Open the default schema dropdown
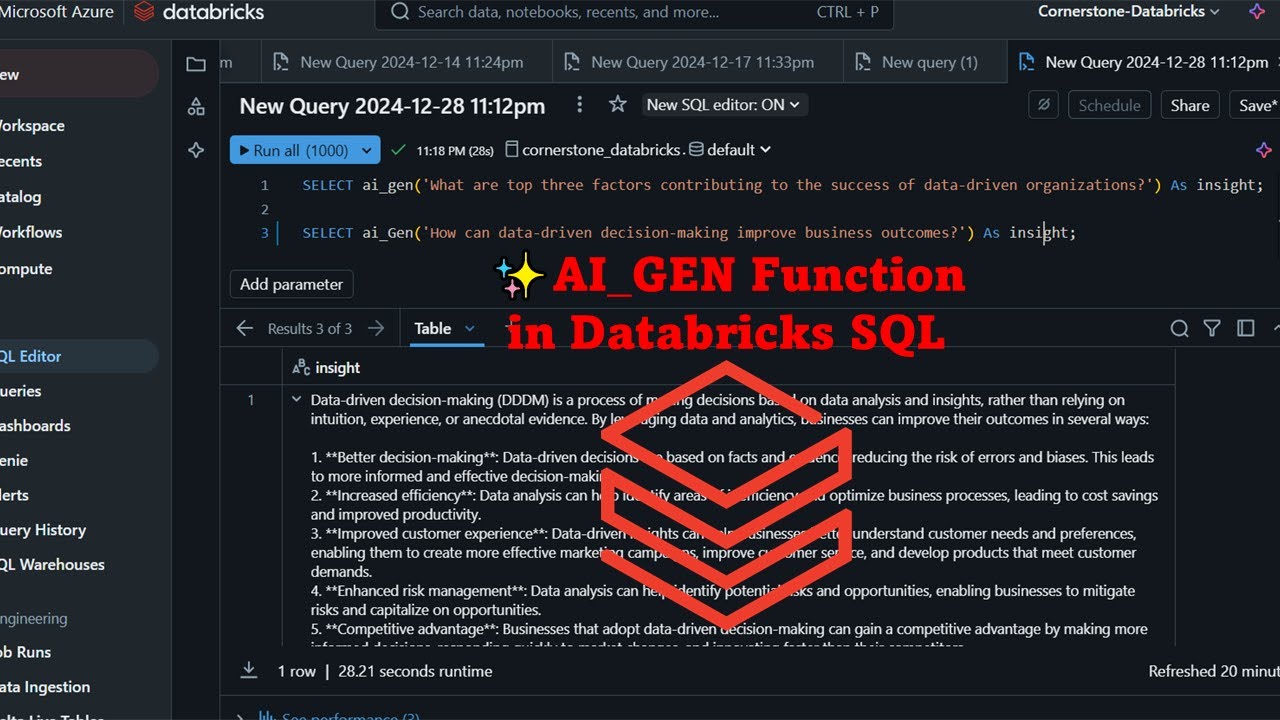The width and height of the screenshot is (1280, 720). pos(731,150)
